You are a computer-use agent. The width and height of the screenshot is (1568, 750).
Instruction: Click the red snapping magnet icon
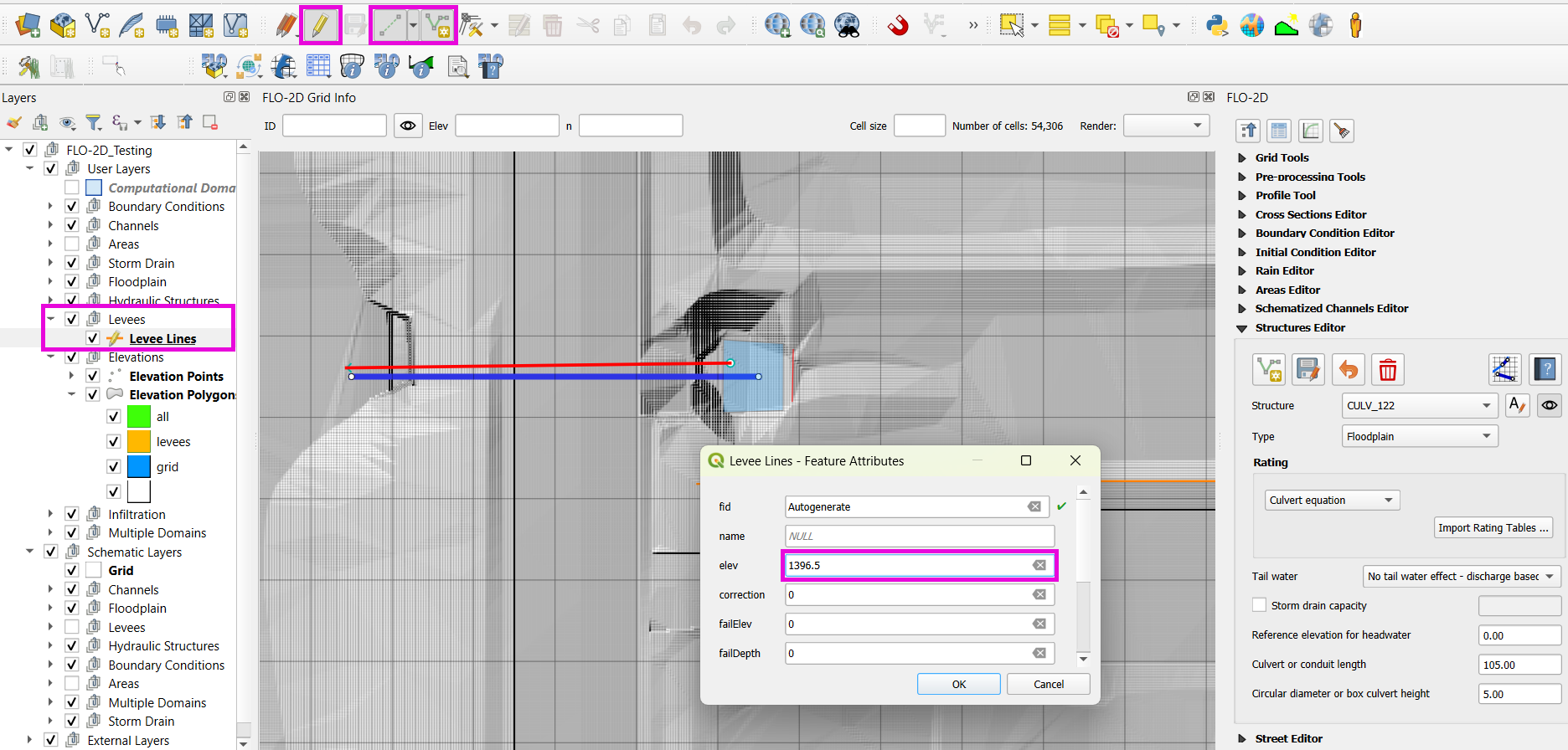coord(898,25)
